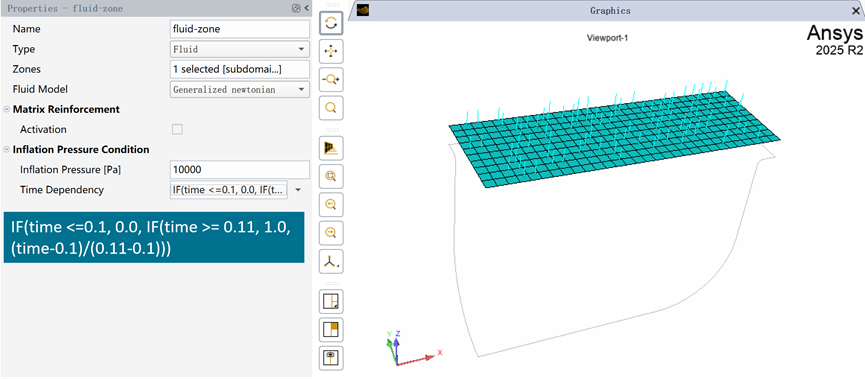Select the Zoom in/out tool

331,79
